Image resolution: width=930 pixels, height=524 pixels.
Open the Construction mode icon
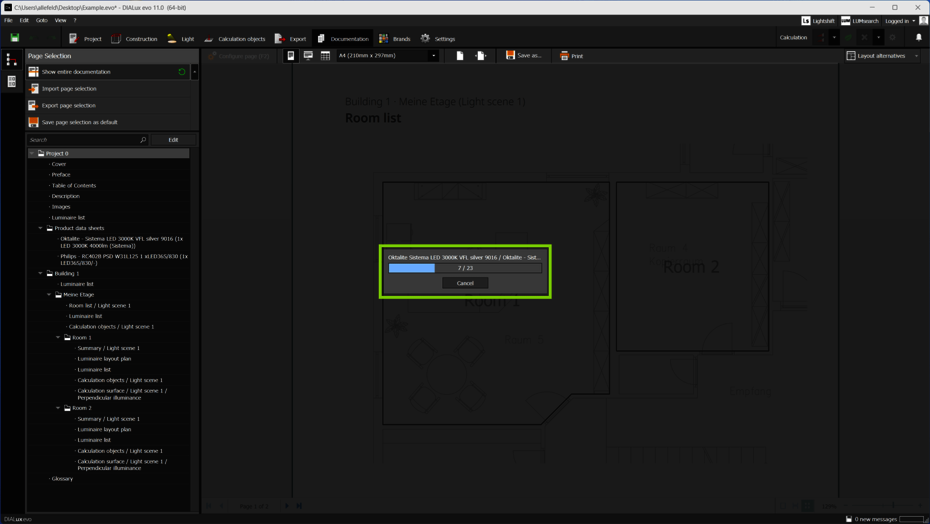point(116,39)
